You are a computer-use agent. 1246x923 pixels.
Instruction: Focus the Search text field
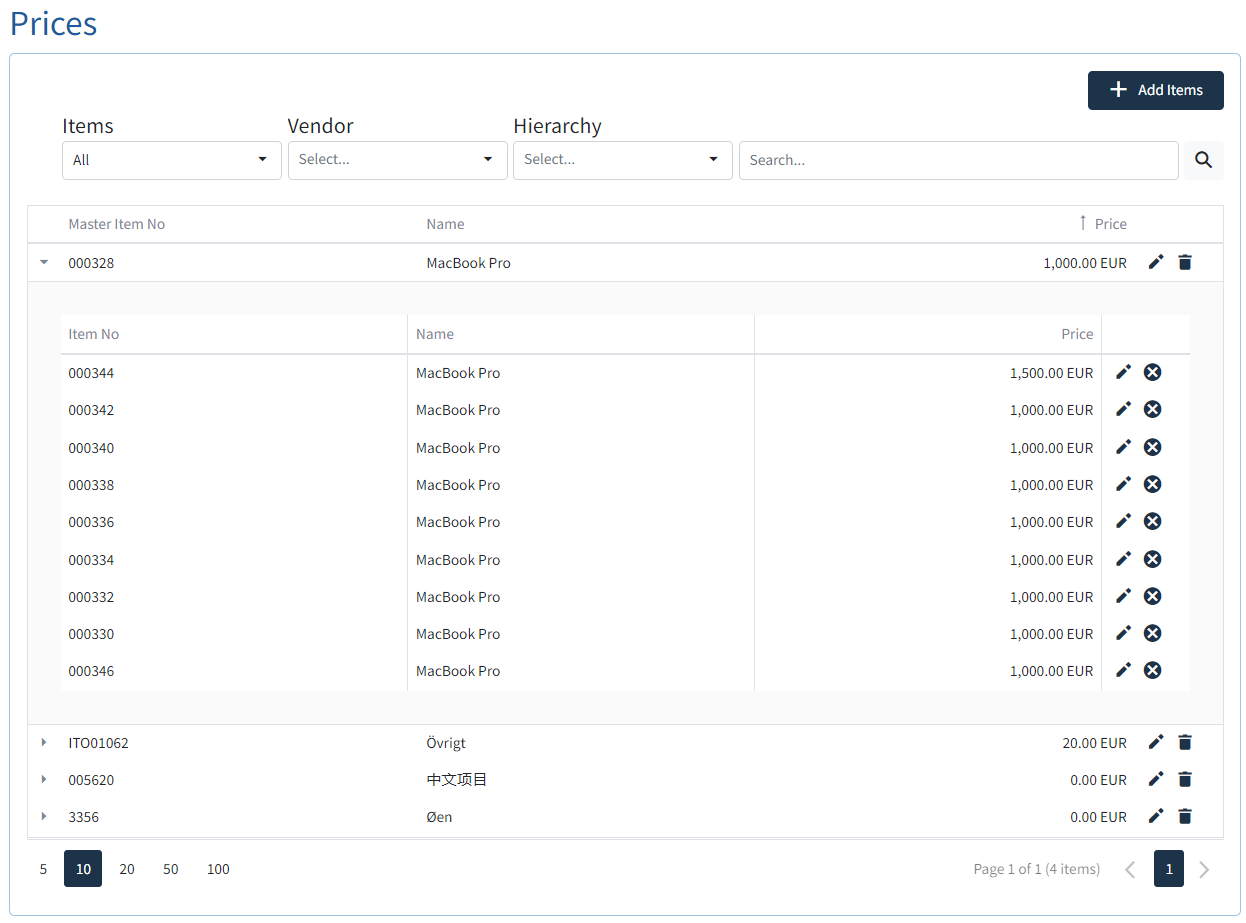959,160
